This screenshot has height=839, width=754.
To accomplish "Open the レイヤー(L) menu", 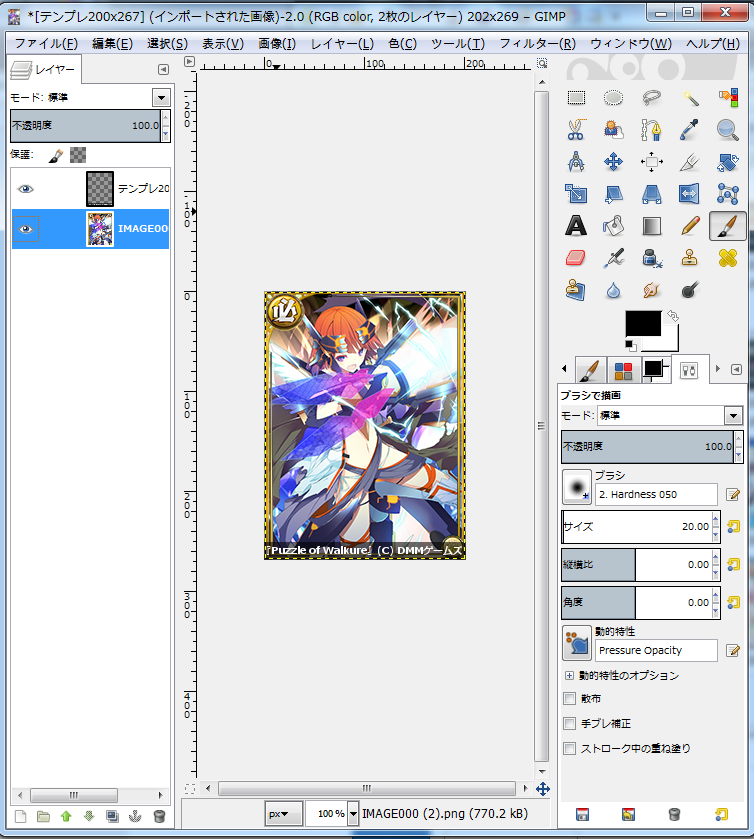I will coord(342,43).
